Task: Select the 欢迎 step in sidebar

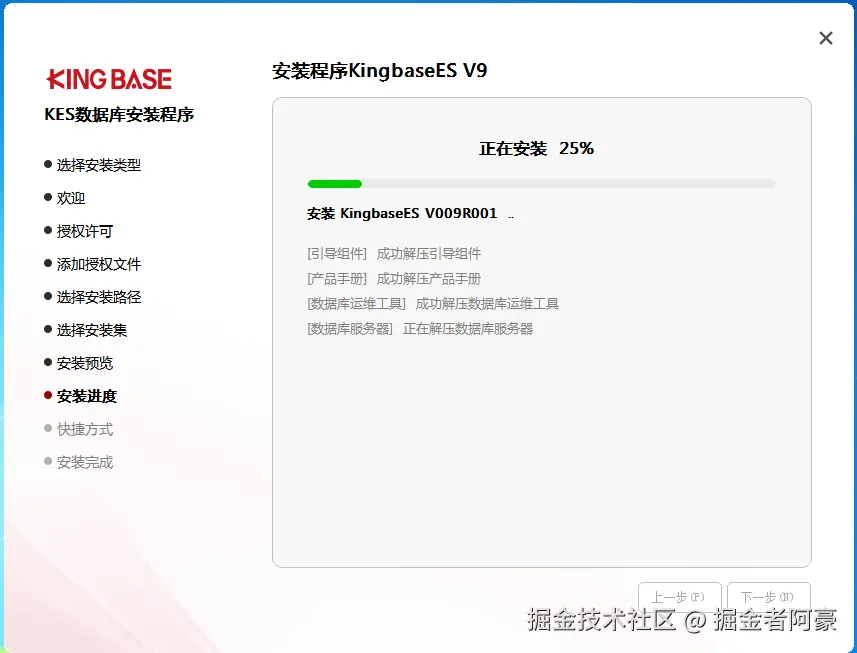Action: pos(64,198)
